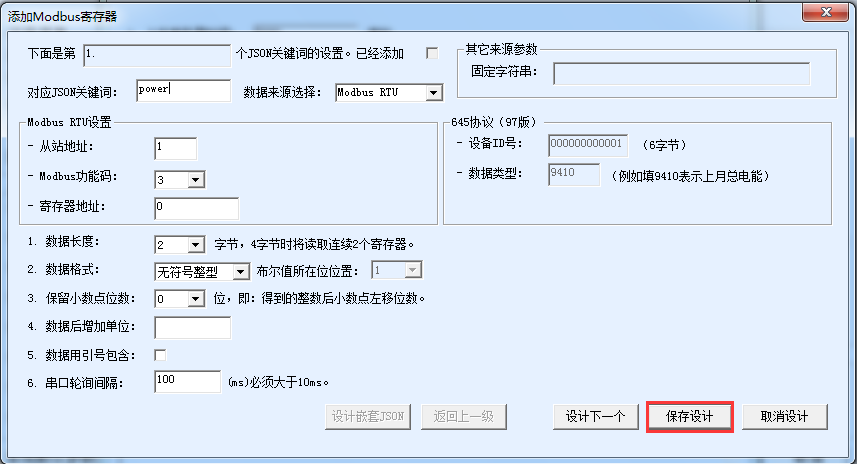Click the 从站地址 input field
The height and width of the screenshot is (464, 857).
pyautogui.click(x=175, y=148)
